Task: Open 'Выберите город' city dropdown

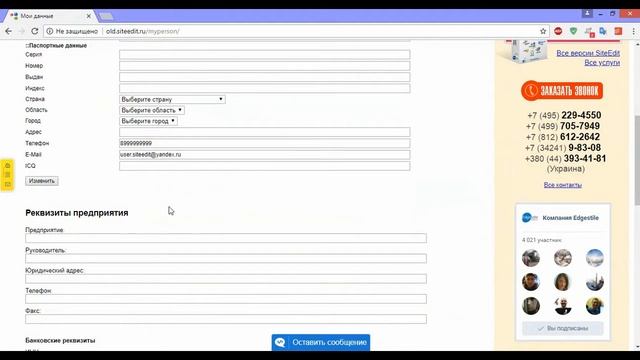Action: pyautogui.click(x=149, y=121)
